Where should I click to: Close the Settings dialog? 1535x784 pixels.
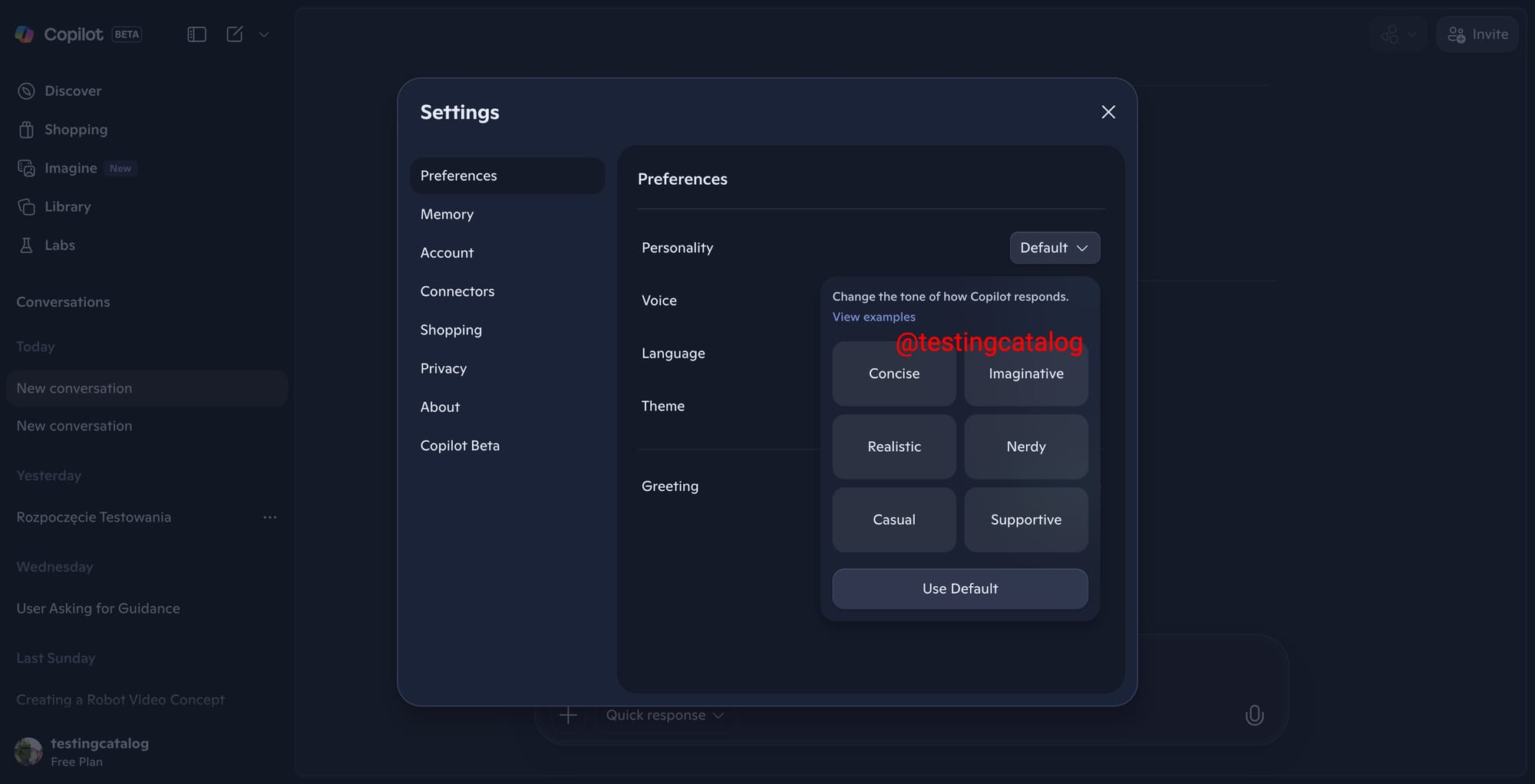pyautogui.click(x=1108, y=112)
